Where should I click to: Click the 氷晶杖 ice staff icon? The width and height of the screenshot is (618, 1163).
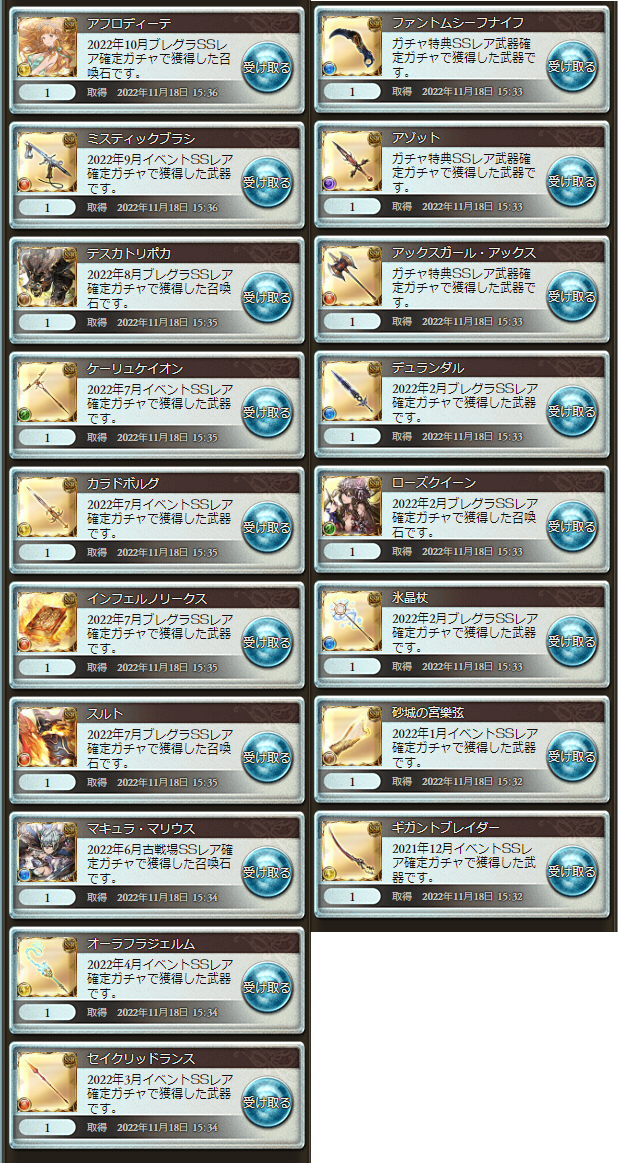pyautogui.click(x=352, y=621)
